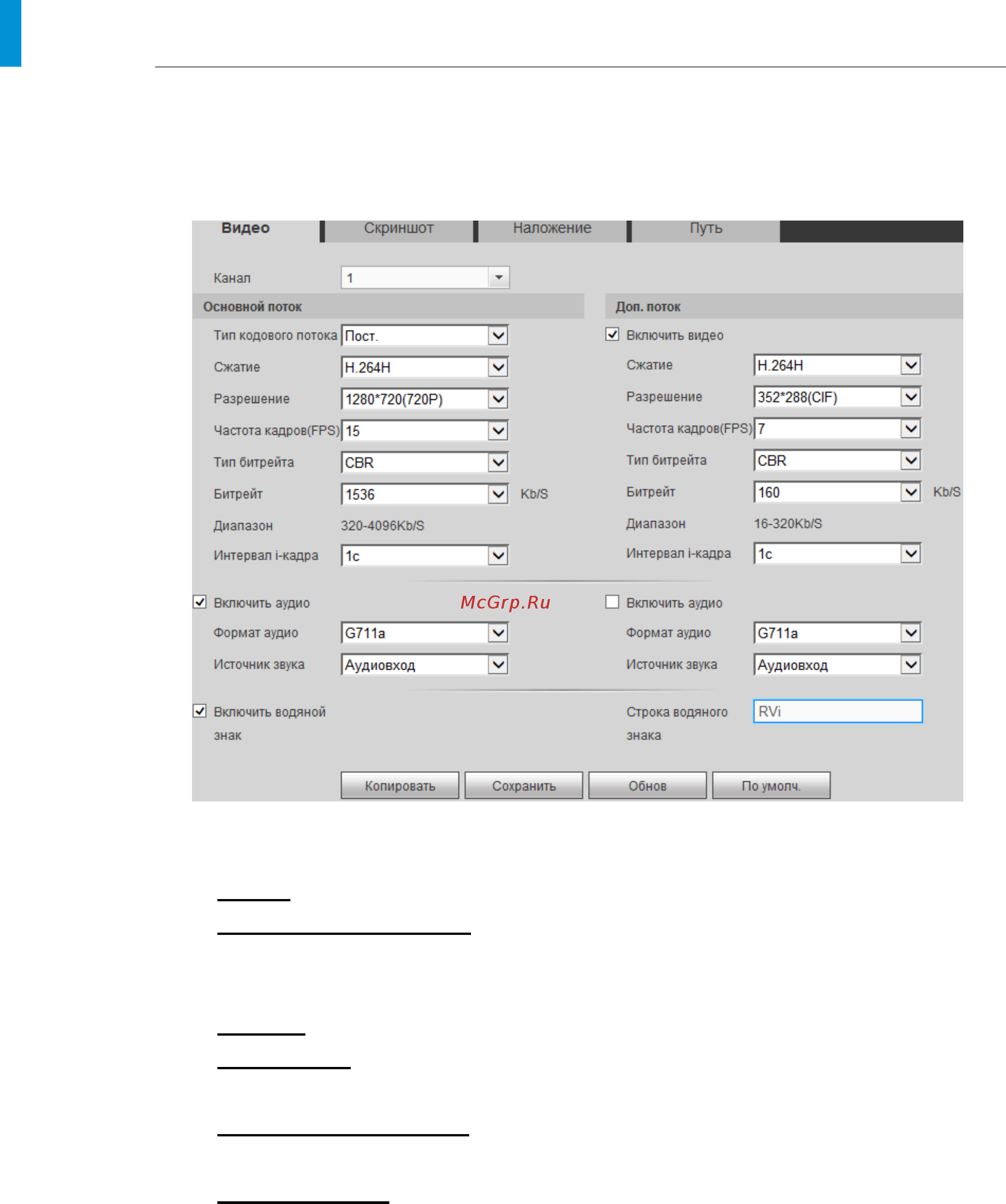
Task: Open main stream FPS dropdown showing 15
Action: point(425,431)
